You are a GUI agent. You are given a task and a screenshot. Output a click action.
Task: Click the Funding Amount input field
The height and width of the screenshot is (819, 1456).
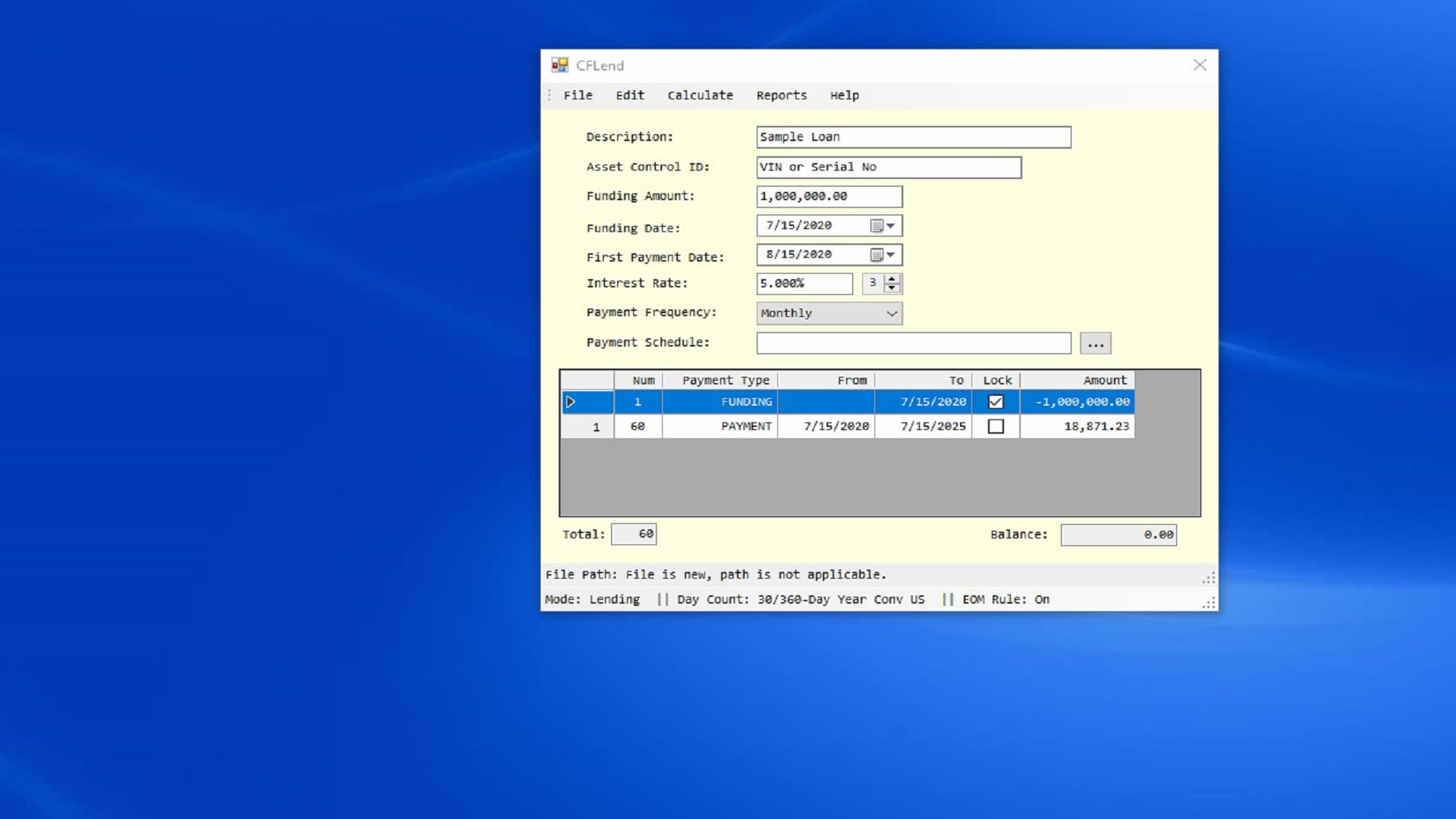coord(829,196)
